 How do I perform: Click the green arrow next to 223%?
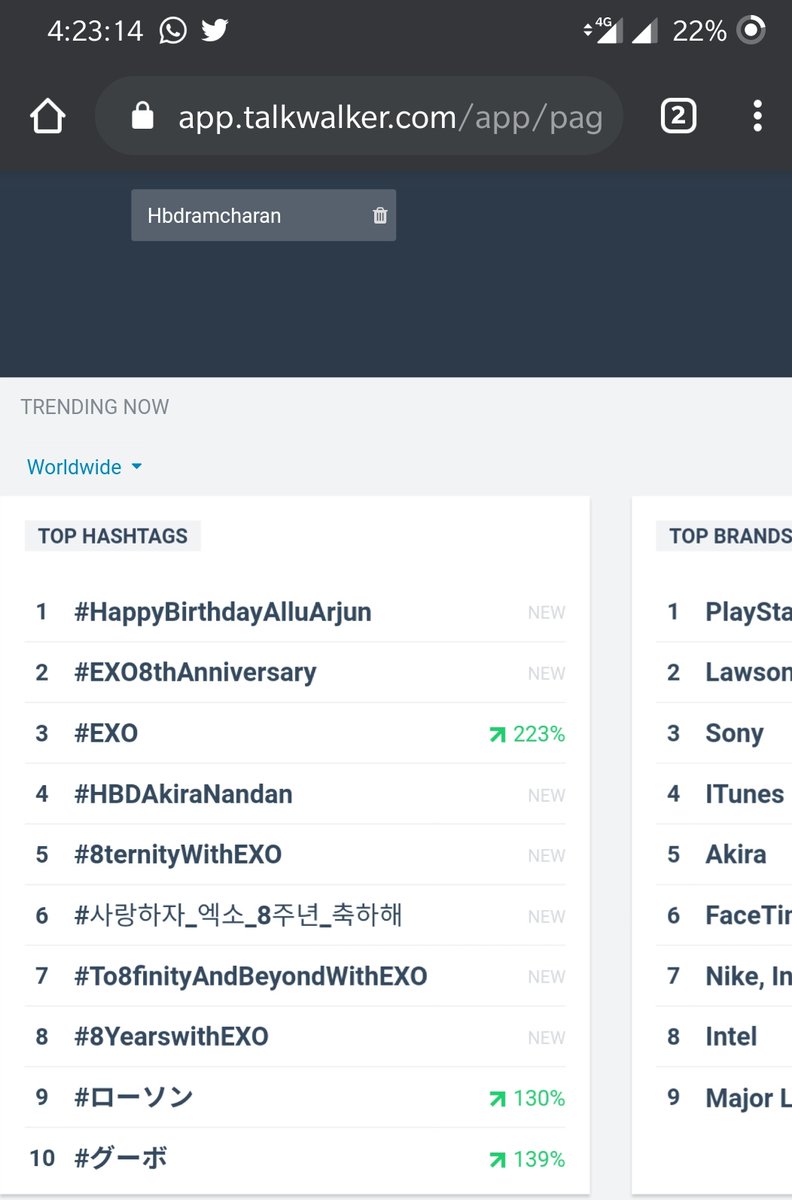point(497,735)
